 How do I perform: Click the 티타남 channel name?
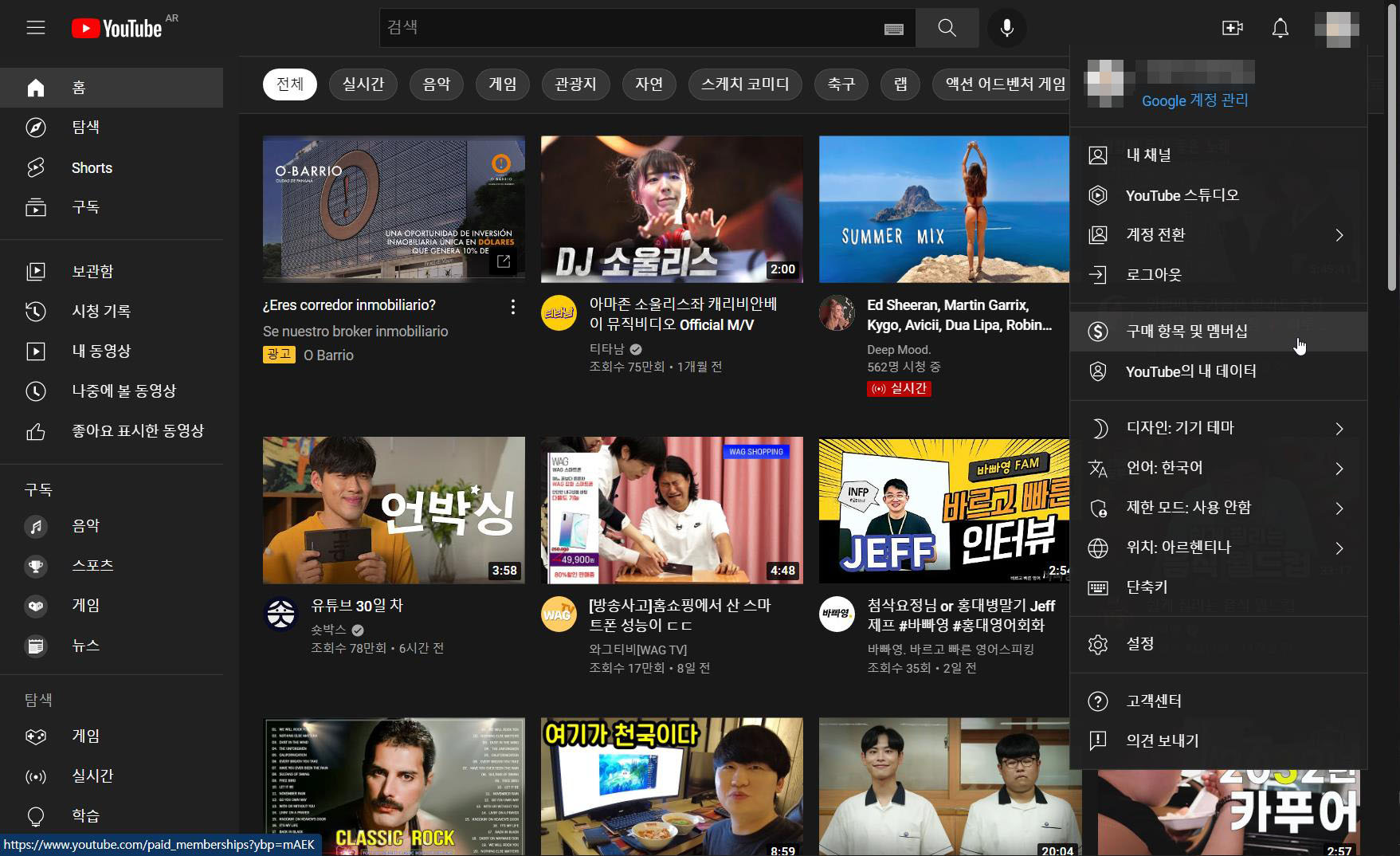(607, 348)
